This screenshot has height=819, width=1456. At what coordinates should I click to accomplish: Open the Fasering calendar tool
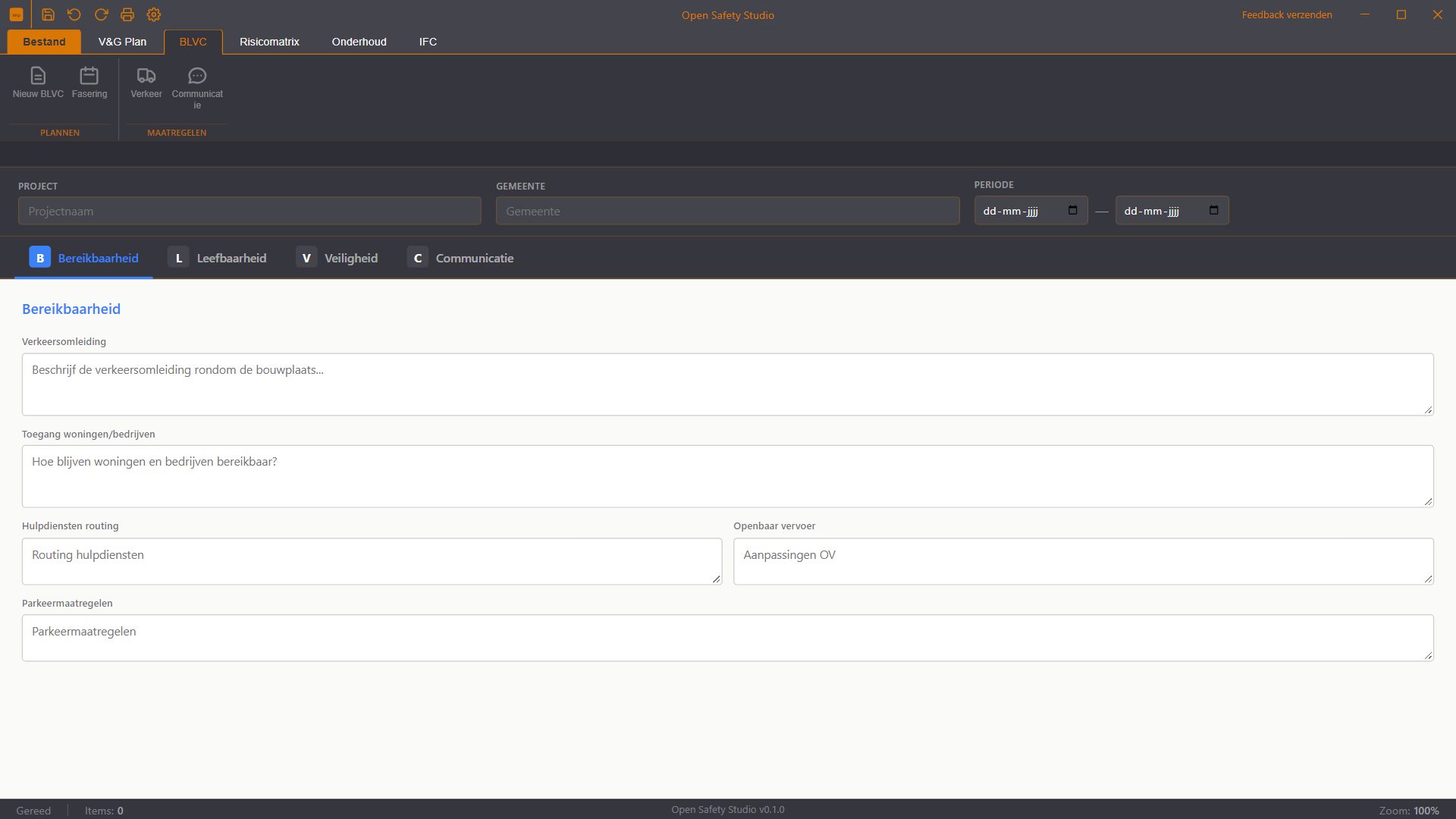pyautogui.click(x=89, y=83)
